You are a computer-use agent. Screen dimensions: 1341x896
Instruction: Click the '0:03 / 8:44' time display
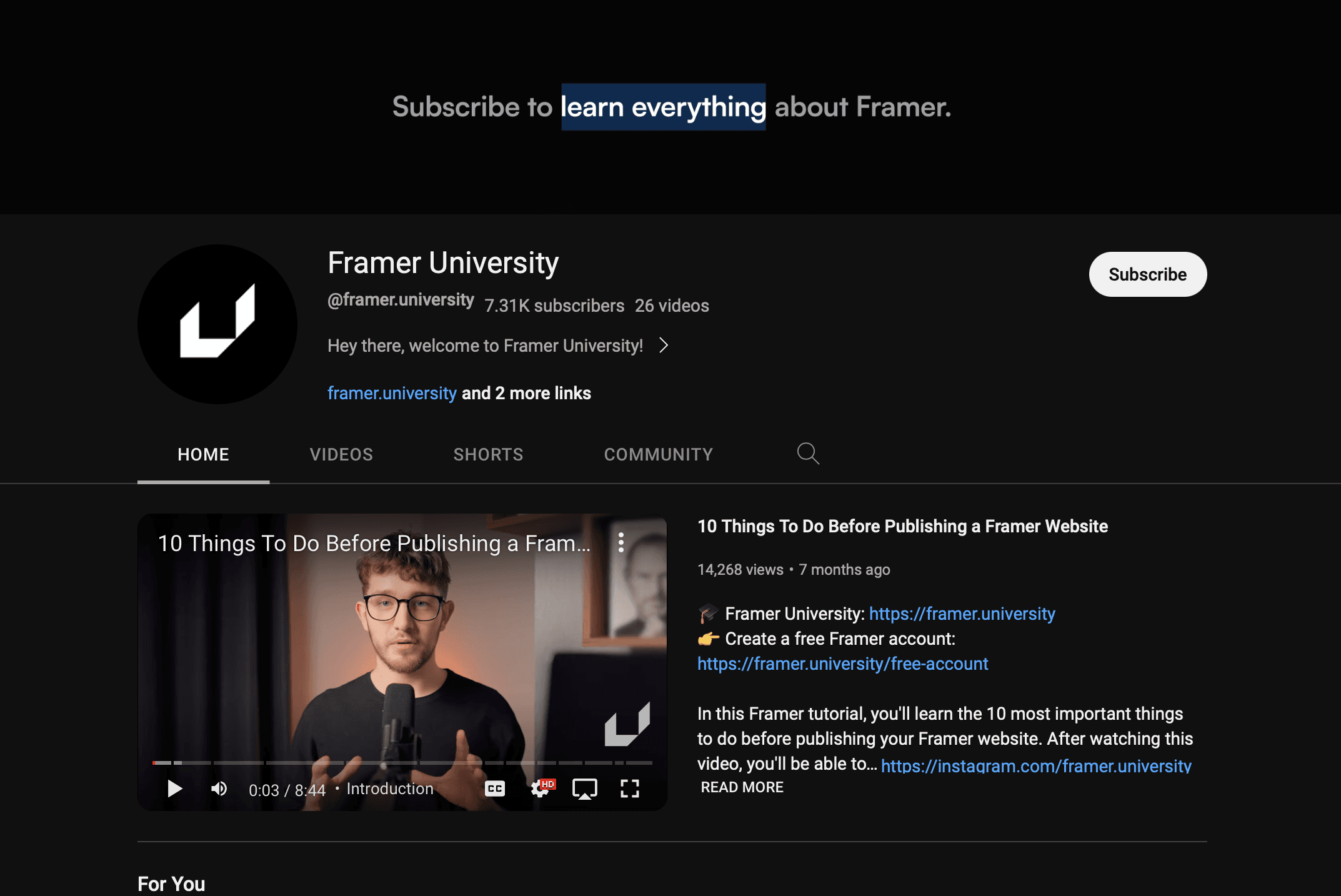click(287, 790)
